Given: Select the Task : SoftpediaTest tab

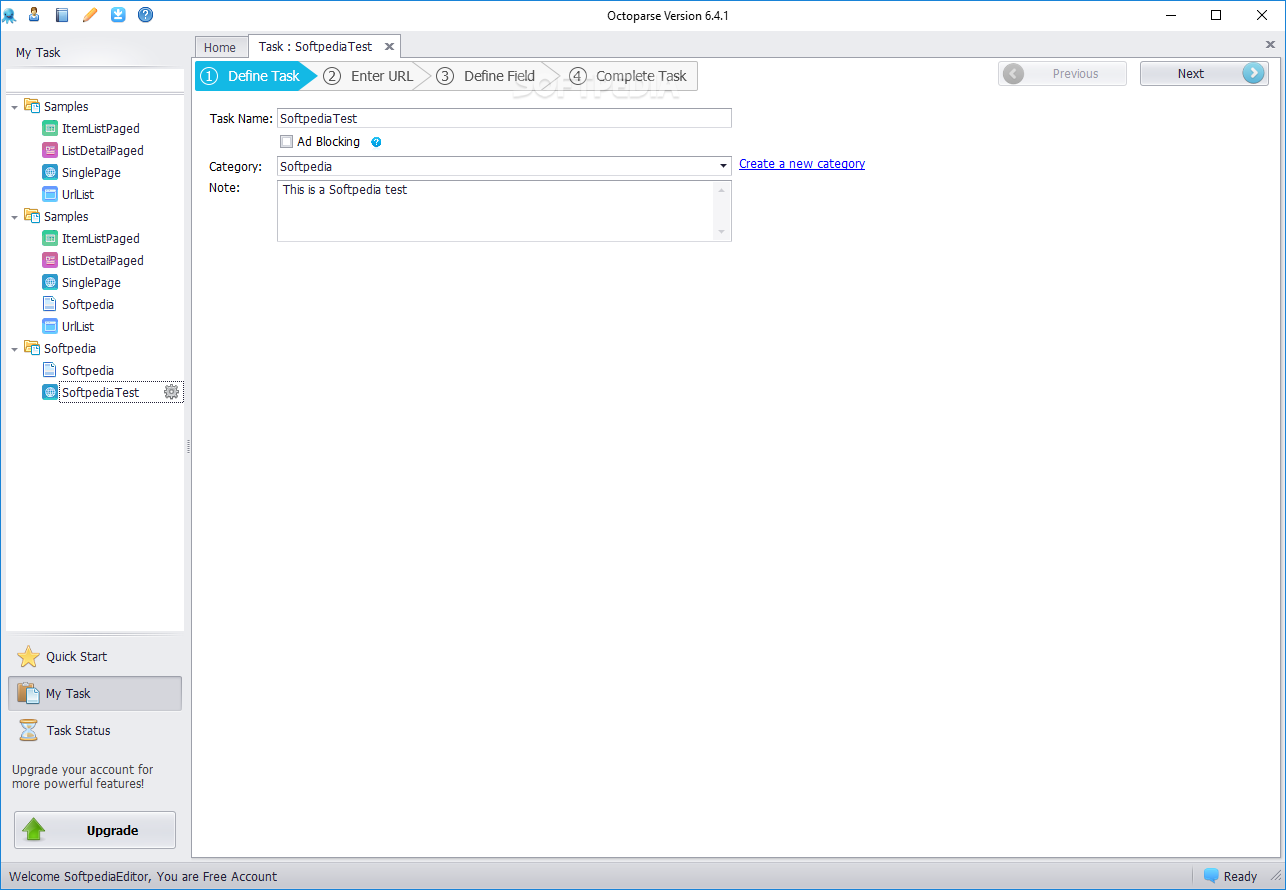Looking at the screenshot, I should tap(315, 46).
